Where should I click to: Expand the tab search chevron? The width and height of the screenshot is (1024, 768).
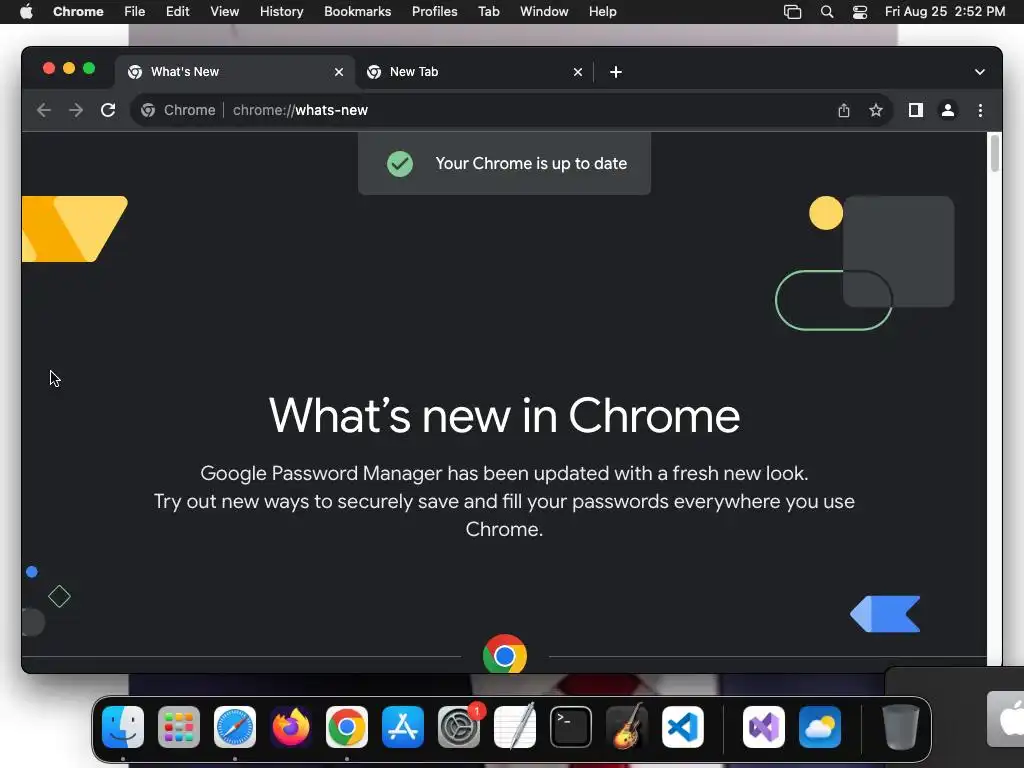(x=980, y=72)
